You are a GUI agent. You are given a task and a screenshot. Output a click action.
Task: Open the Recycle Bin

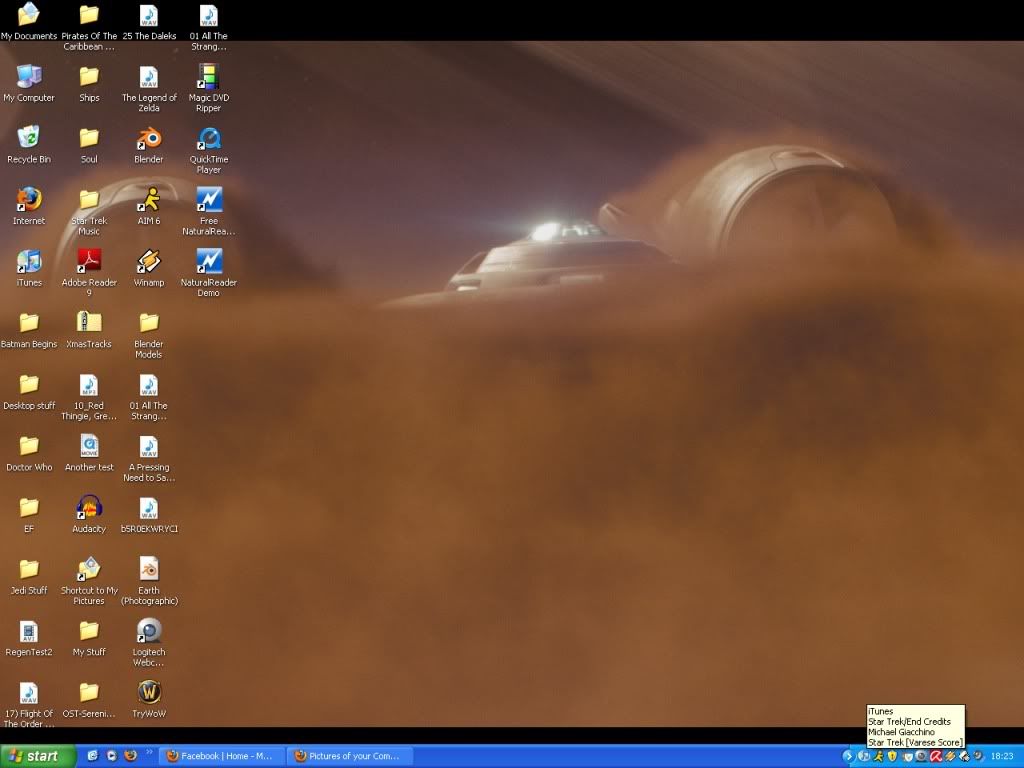pyautogui.click(x=29, y=139)
